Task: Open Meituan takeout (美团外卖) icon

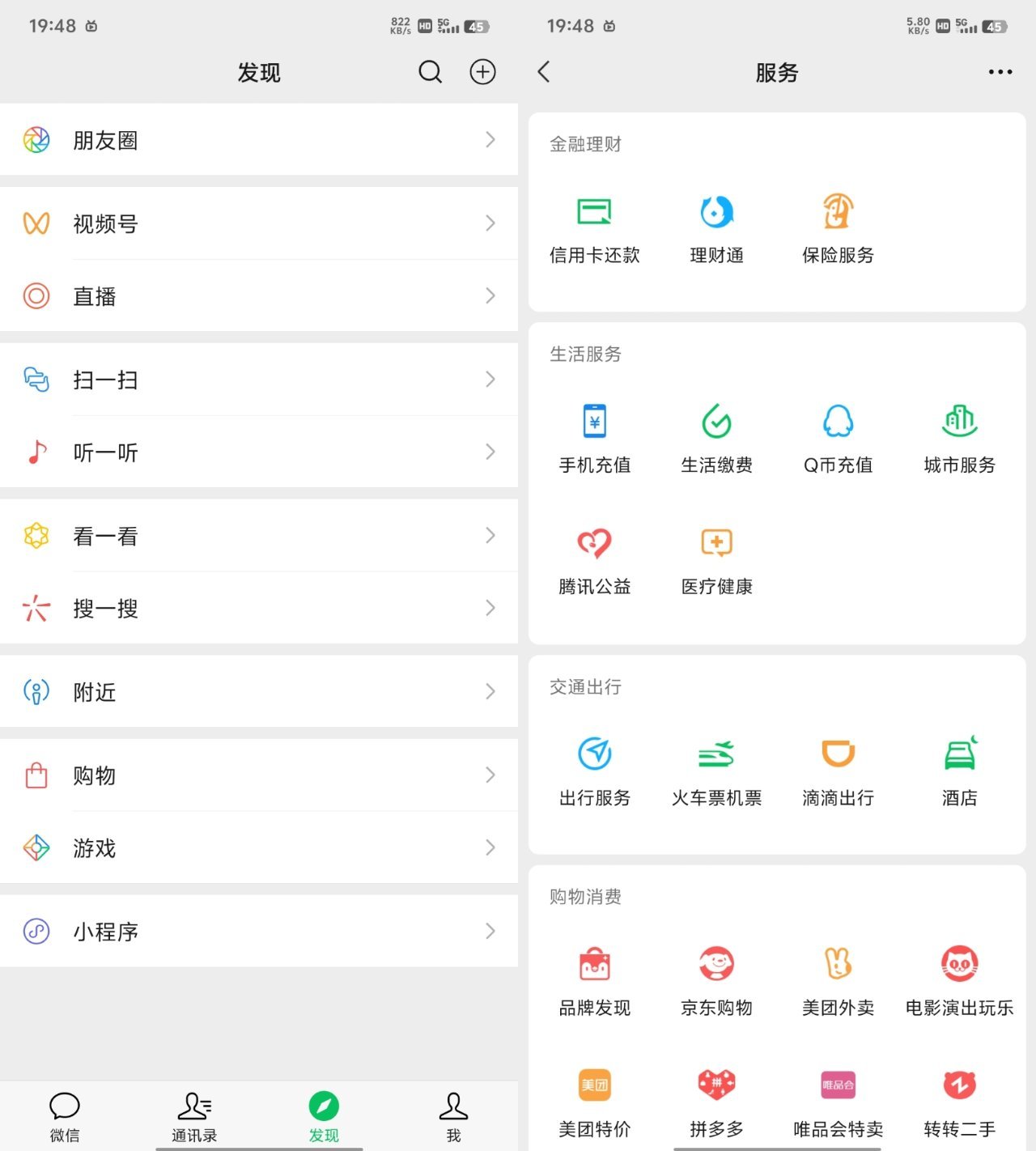Action: point(839,963)
